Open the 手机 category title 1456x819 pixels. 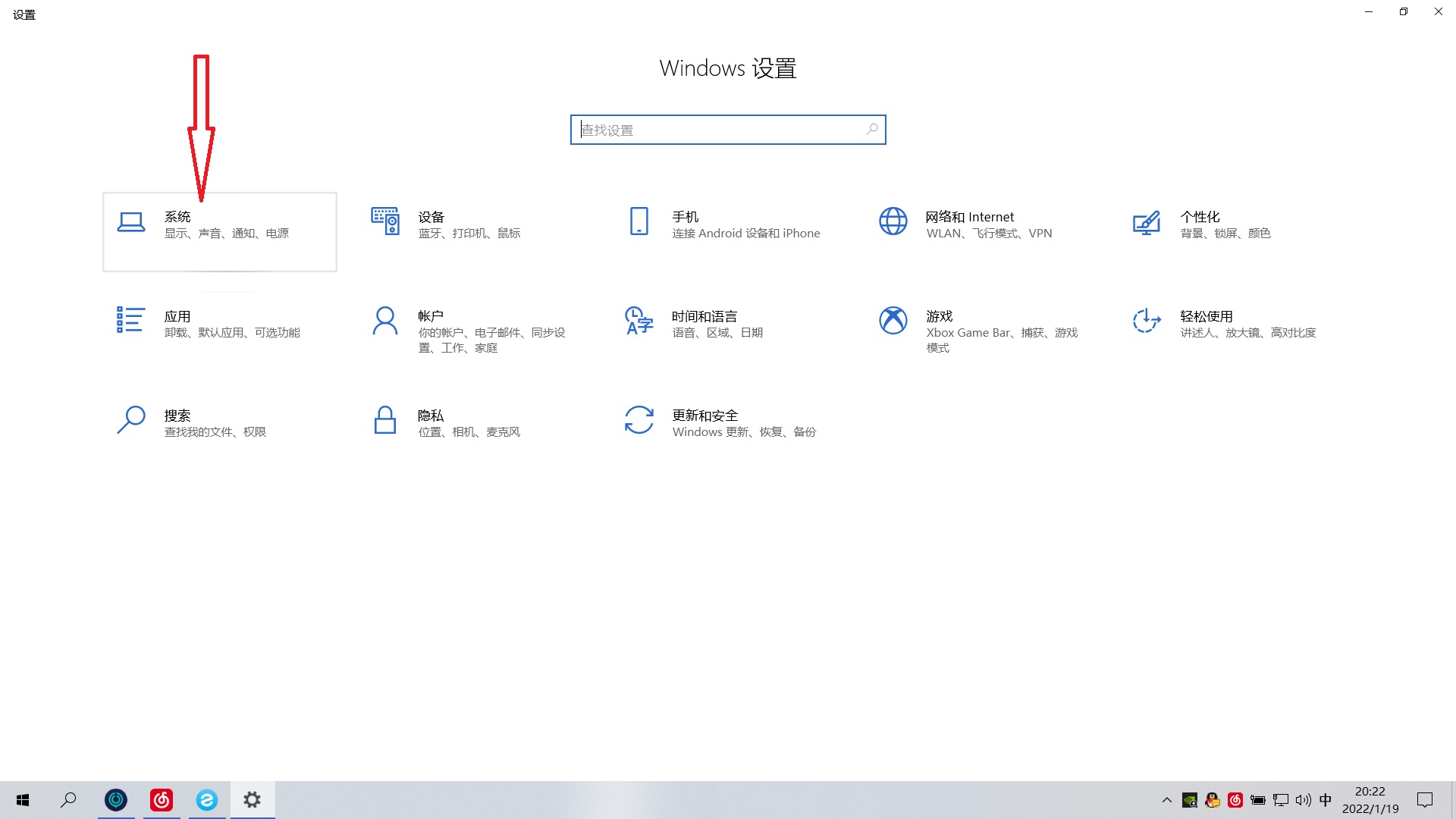pos(686,217)
